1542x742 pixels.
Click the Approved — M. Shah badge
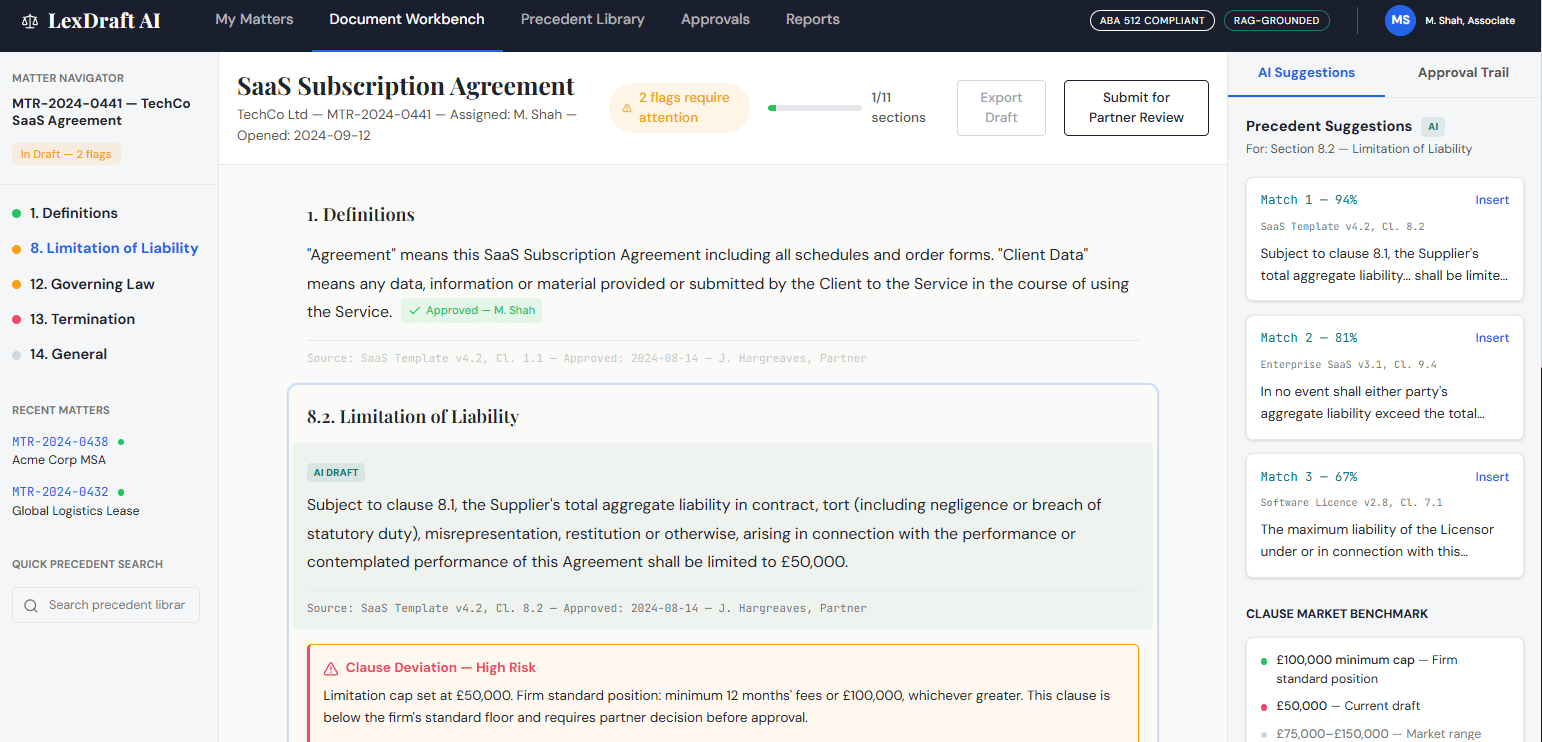472,310
